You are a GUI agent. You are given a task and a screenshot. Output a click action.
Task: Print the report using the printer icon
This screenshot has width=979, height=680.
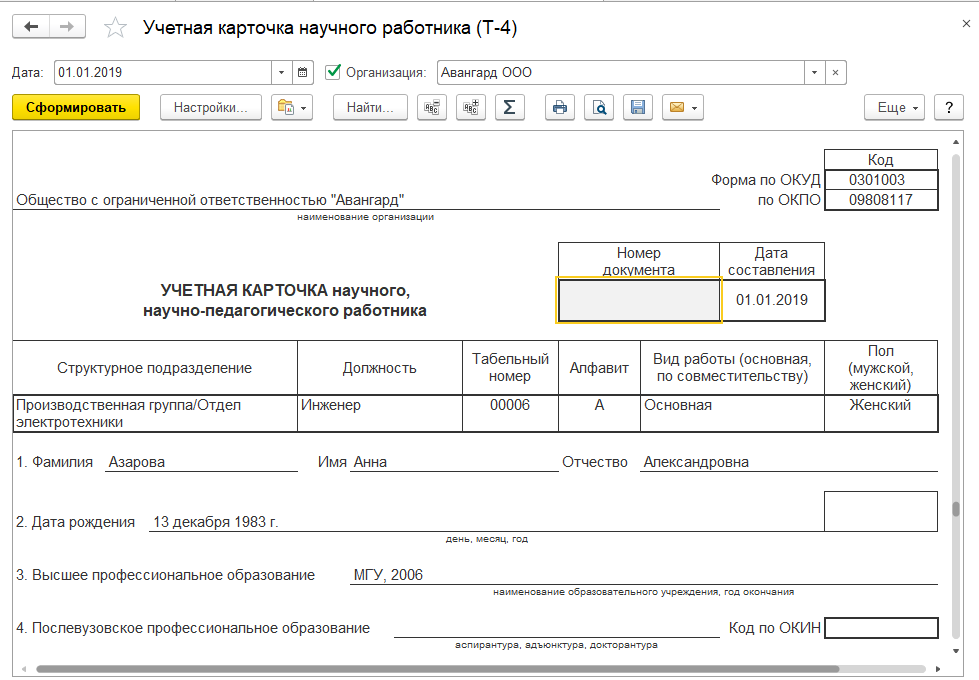(x=560, y=107)
